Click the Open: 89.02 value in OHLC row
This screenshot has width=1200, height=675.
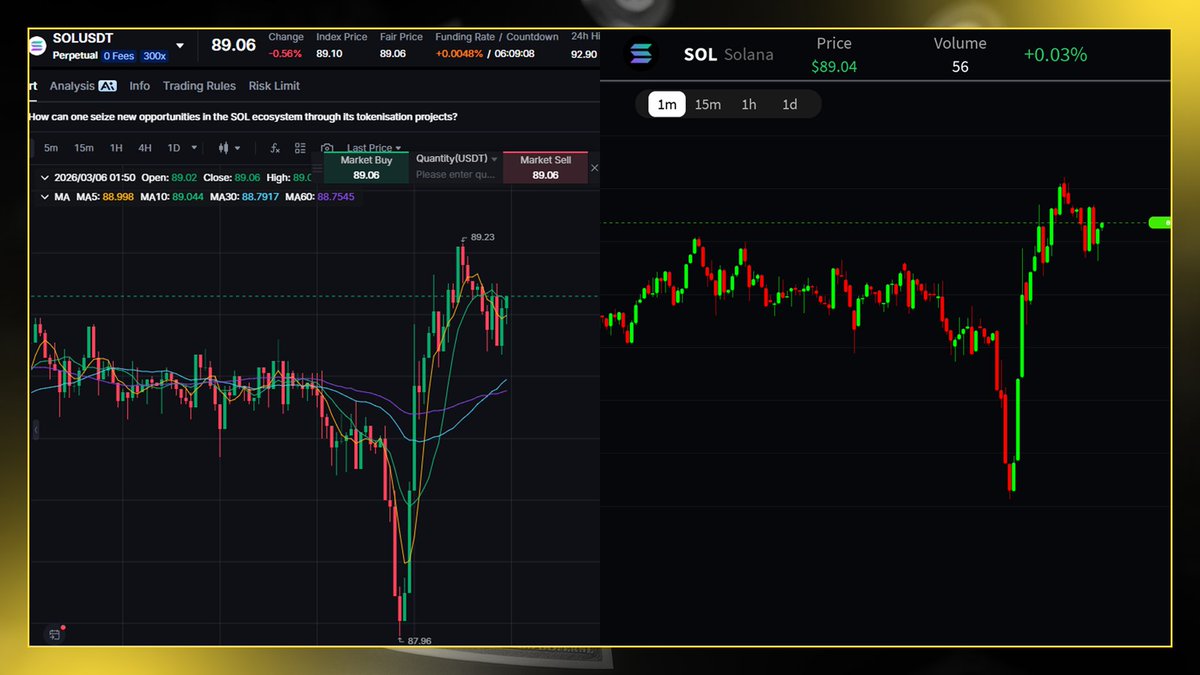click(x=170, y=177)
